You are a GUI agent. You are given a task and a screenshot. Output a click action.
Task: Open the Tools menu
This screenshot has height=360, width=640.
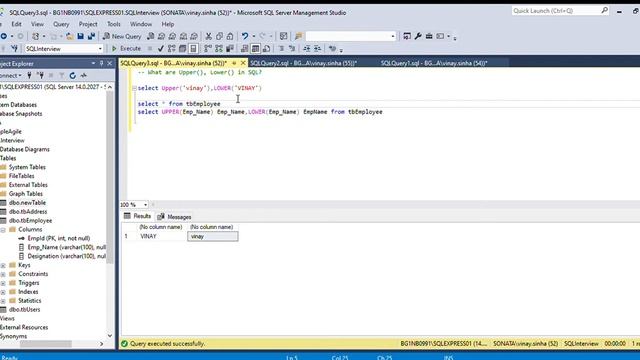[113, 24]
